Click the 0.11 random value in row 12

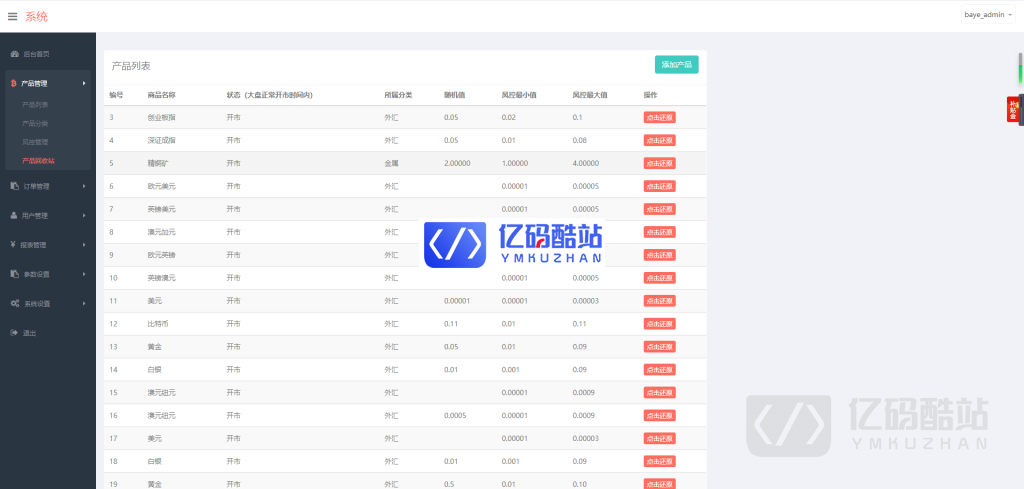(x=450, y=324)
